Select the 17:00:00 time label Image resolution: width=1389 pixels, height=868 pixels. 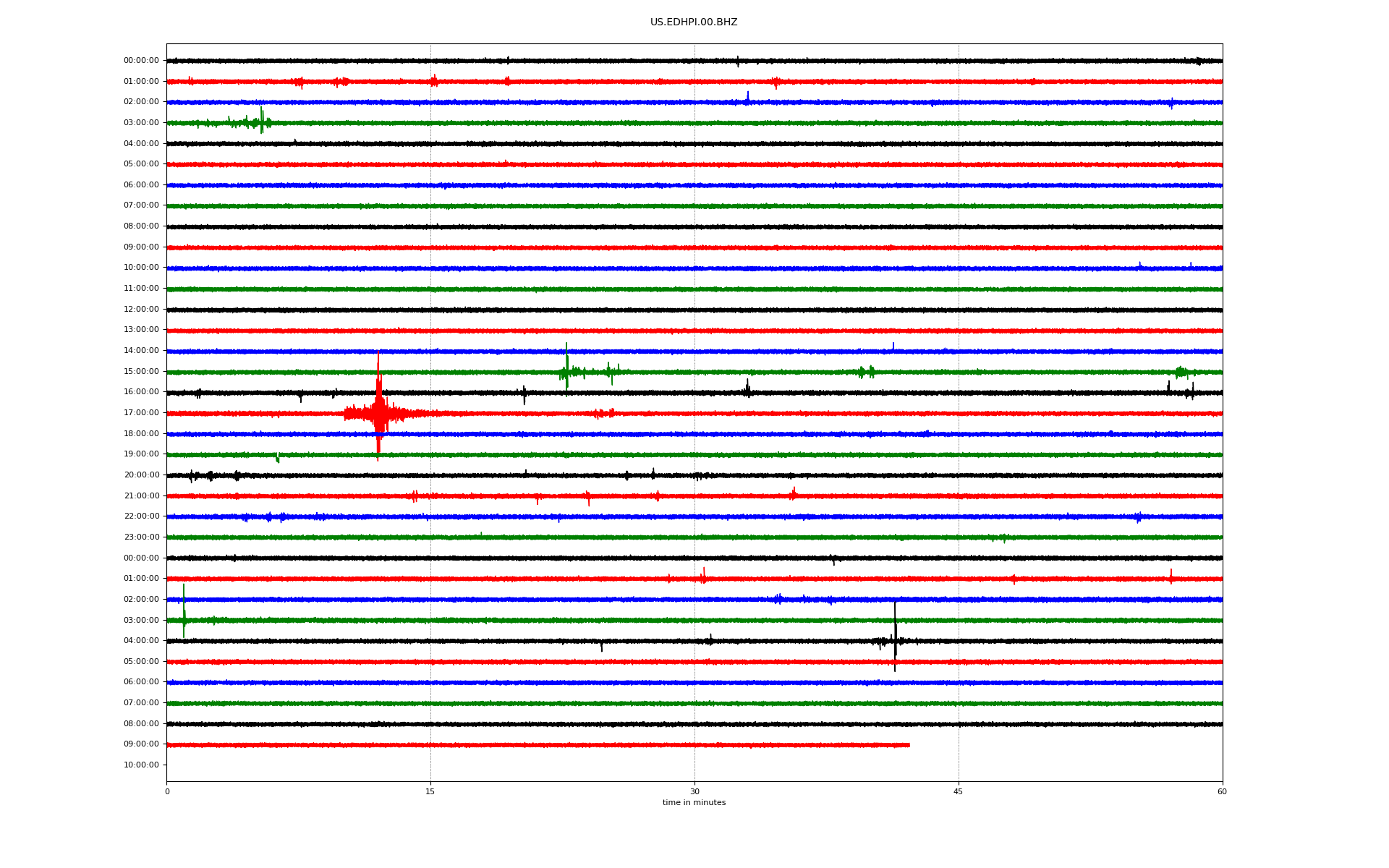141,413
